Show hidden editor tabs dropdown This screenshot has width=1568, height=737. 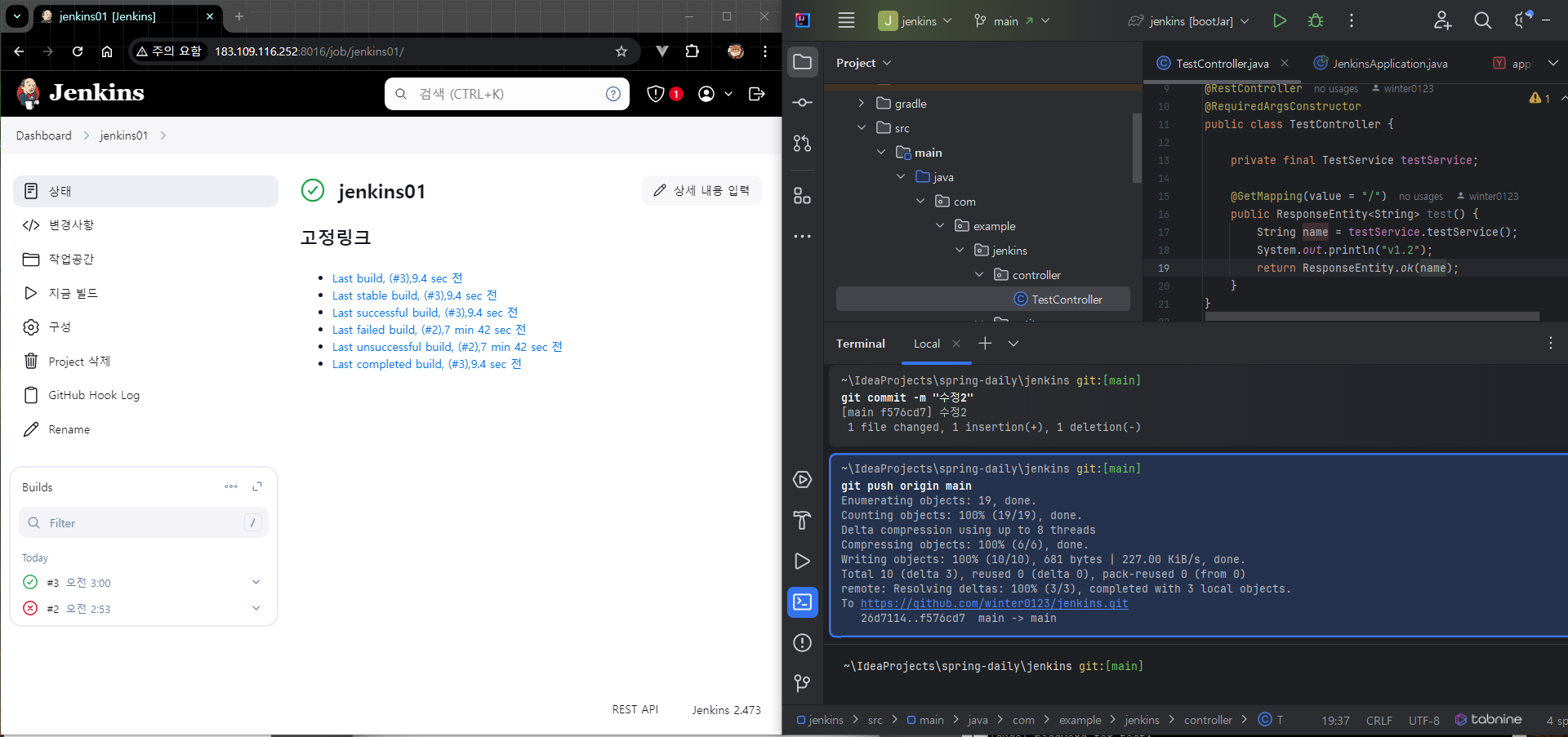click(x=1552, y=63)
